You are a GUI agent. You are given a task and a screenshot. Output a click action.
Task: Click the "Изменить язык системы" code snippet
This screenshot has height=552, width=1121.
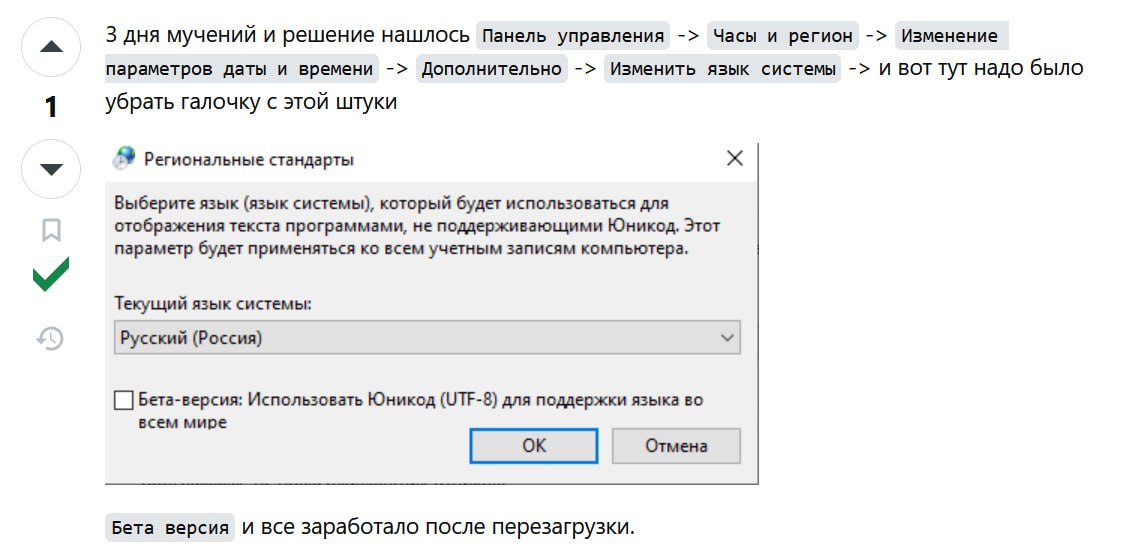722,69
